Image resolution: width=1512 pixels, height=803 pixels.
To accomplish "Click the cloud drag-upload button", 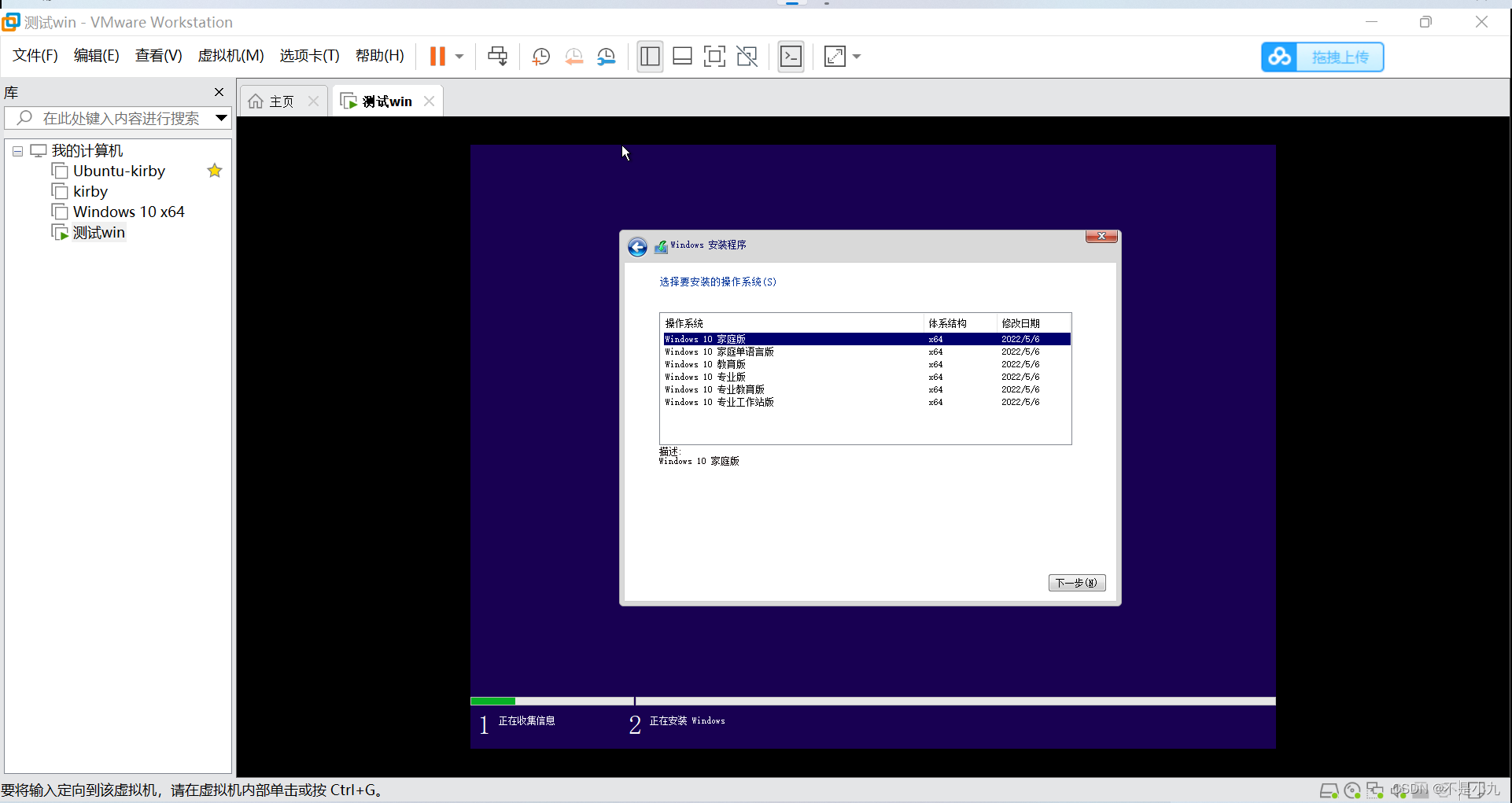I will [x=1322, y=57].
